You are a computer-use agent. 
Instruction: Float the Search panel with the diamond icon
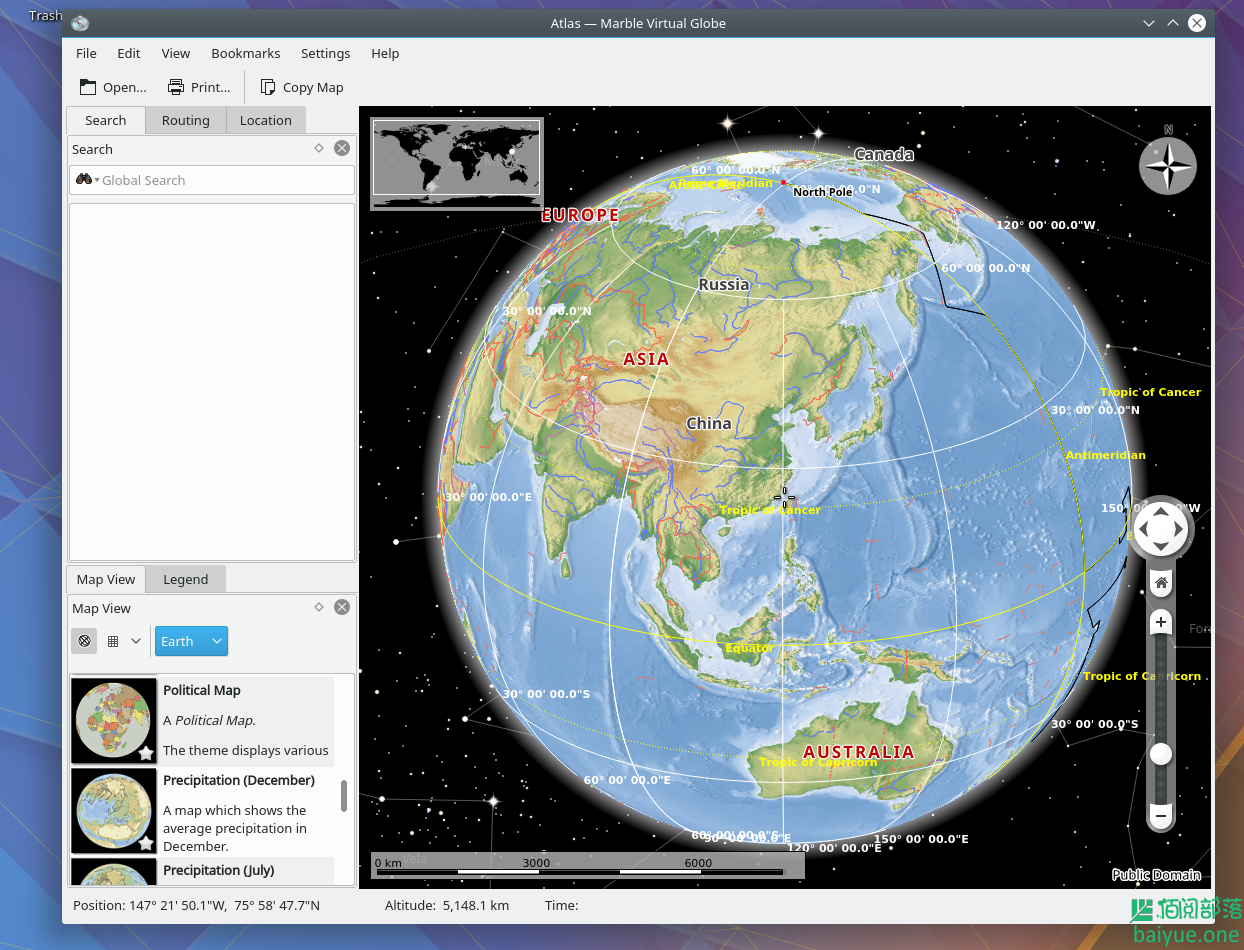[319, 148]
